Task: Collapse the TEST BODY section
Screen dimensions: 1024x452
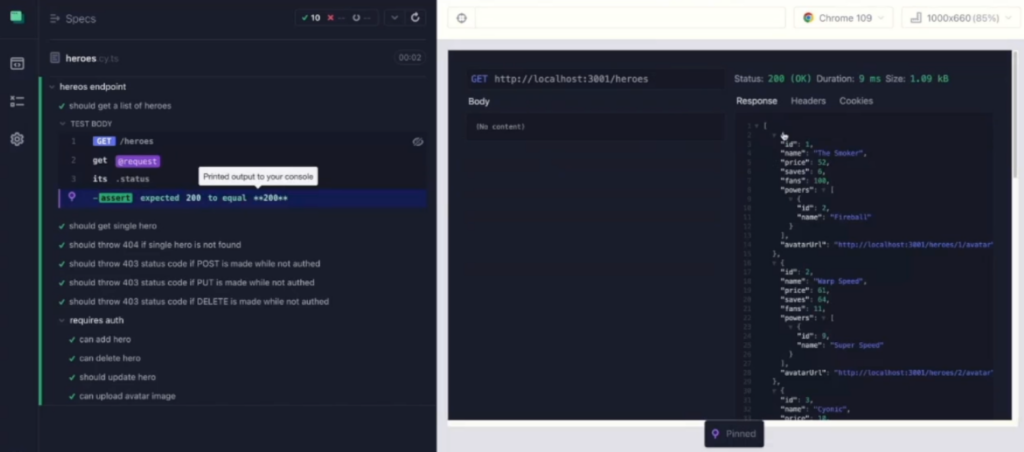Action: (62, 124)
